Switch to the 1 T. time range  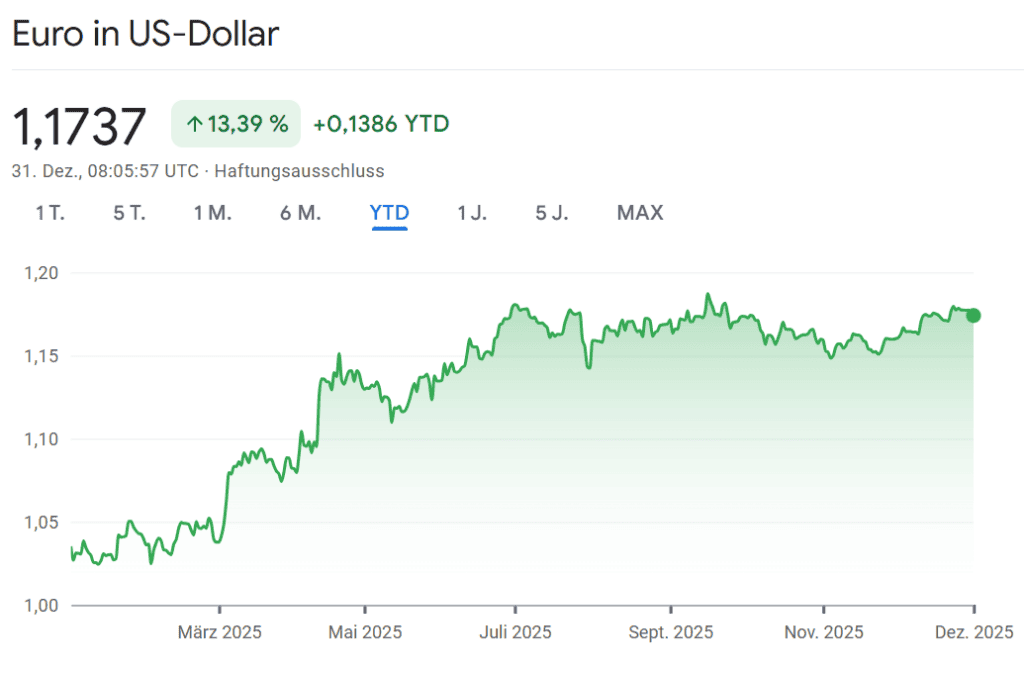tap(50, 213)
